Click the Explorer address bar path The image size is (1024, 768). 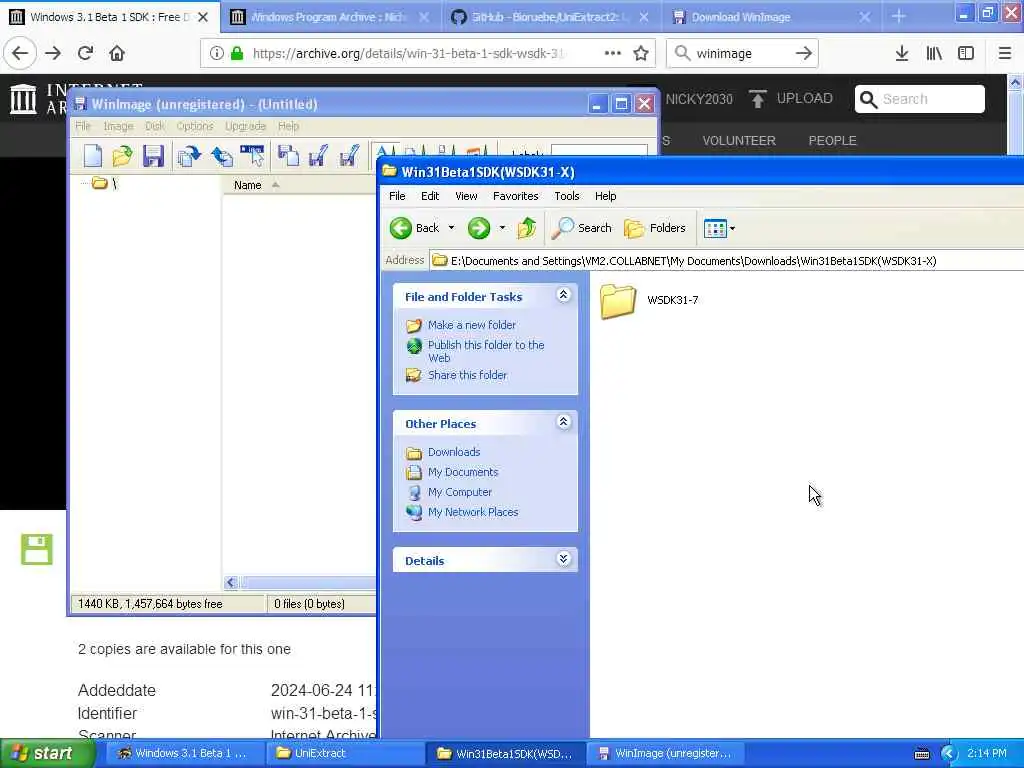point(694,261)
